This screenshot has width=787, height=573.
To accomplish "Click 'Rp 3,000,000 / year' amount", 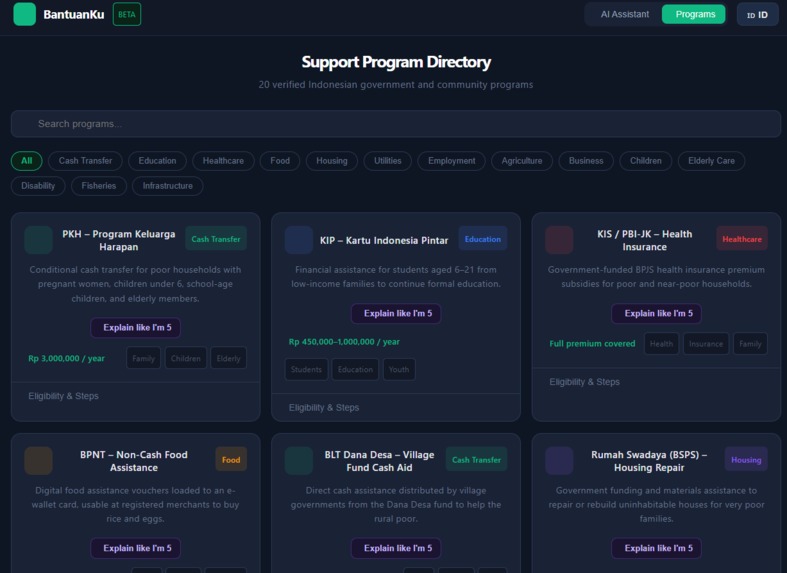I will (66, 359).
